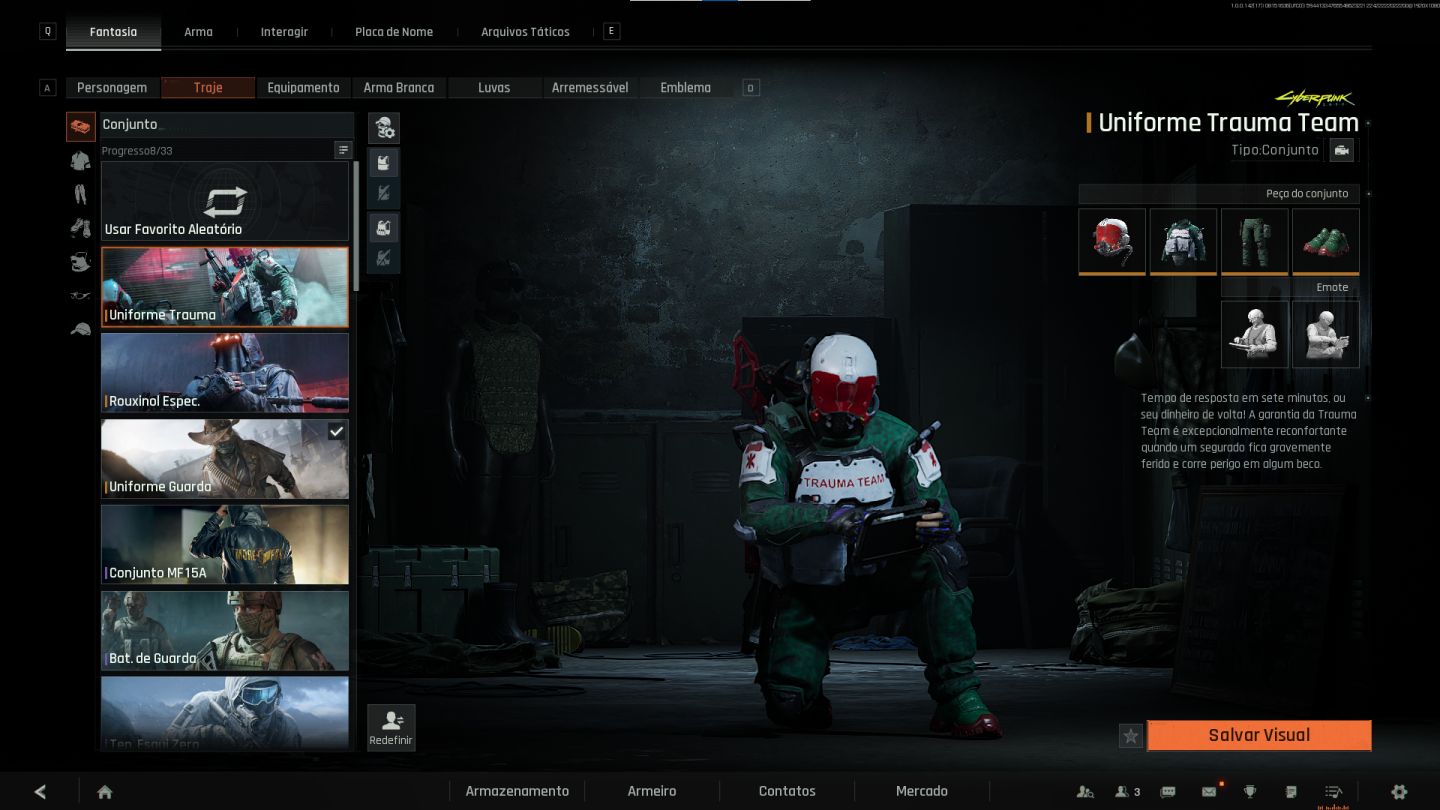
Task: Open the notes document icon in bottom bar
Action: (x=1291, y=791)
